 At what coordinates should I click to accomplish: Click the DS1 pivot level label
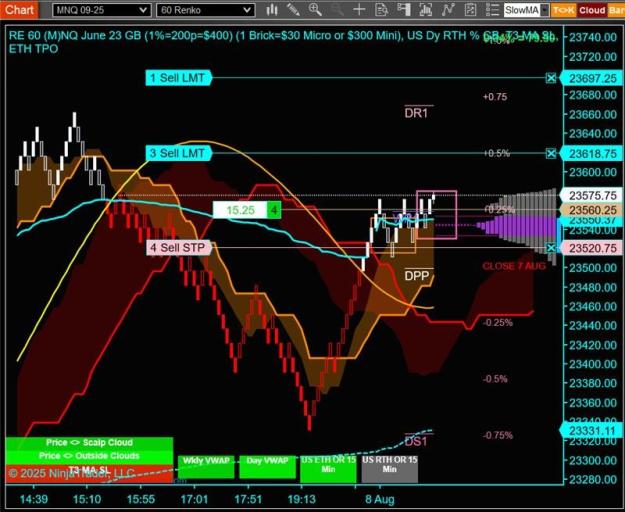coord(416,441)
